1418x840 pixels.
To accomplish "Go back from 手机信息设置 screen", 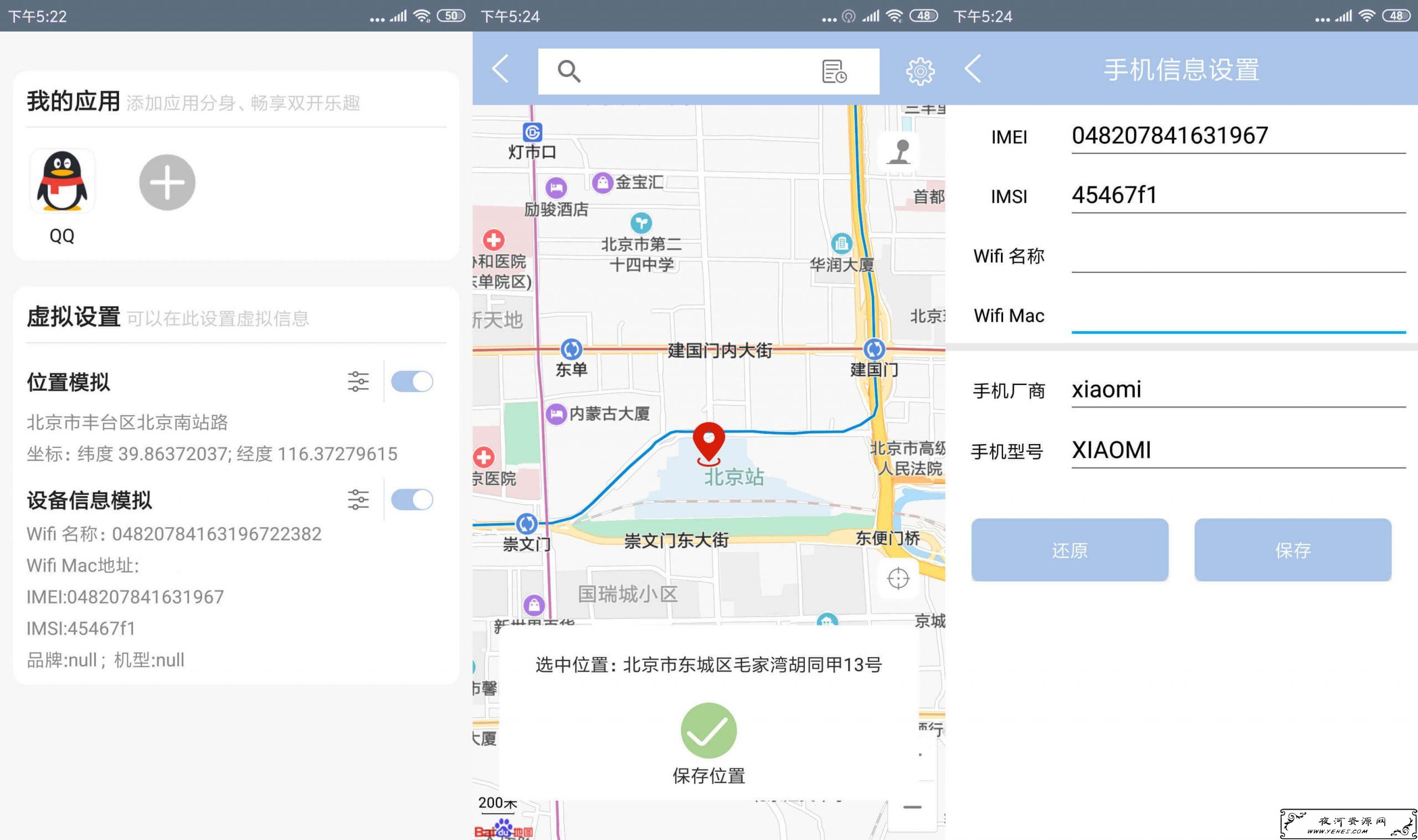I will 973,69.
